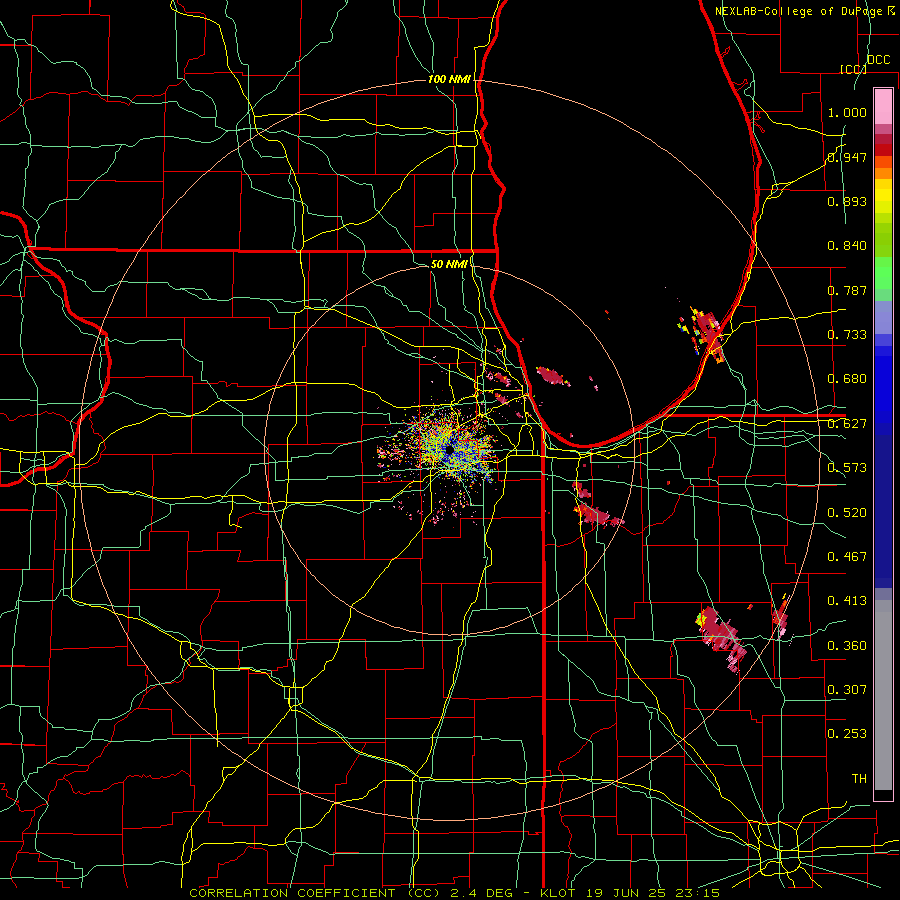Select the 0.893 scale value

[x=847, y=201]
